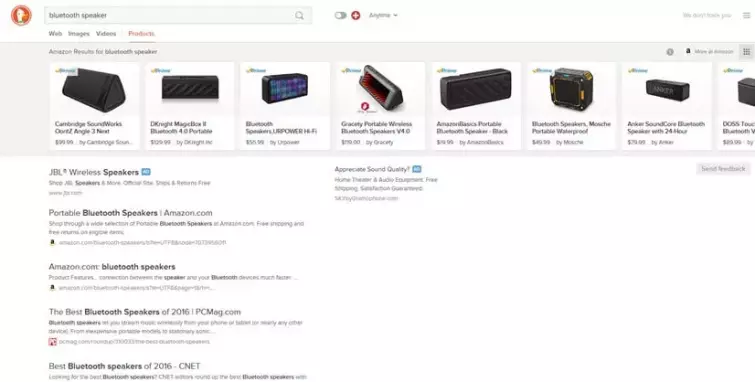Click AmazonBasics Portable Bluetooth Speaker - Black title
Screen dimensions: 755x382
pyautogui.click(x=472, y=128)
